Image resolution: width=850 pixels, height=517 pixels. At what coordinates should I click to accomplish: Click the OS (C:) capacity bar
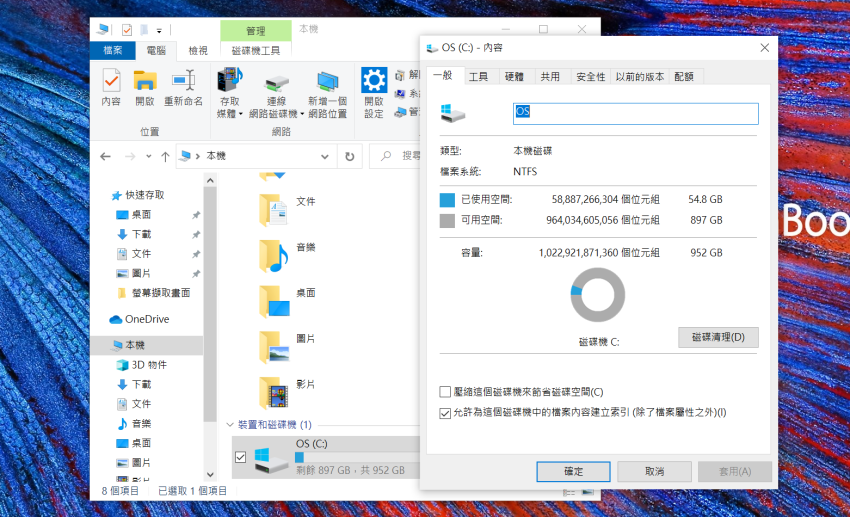pyautogui.click(x=357, y=458)
